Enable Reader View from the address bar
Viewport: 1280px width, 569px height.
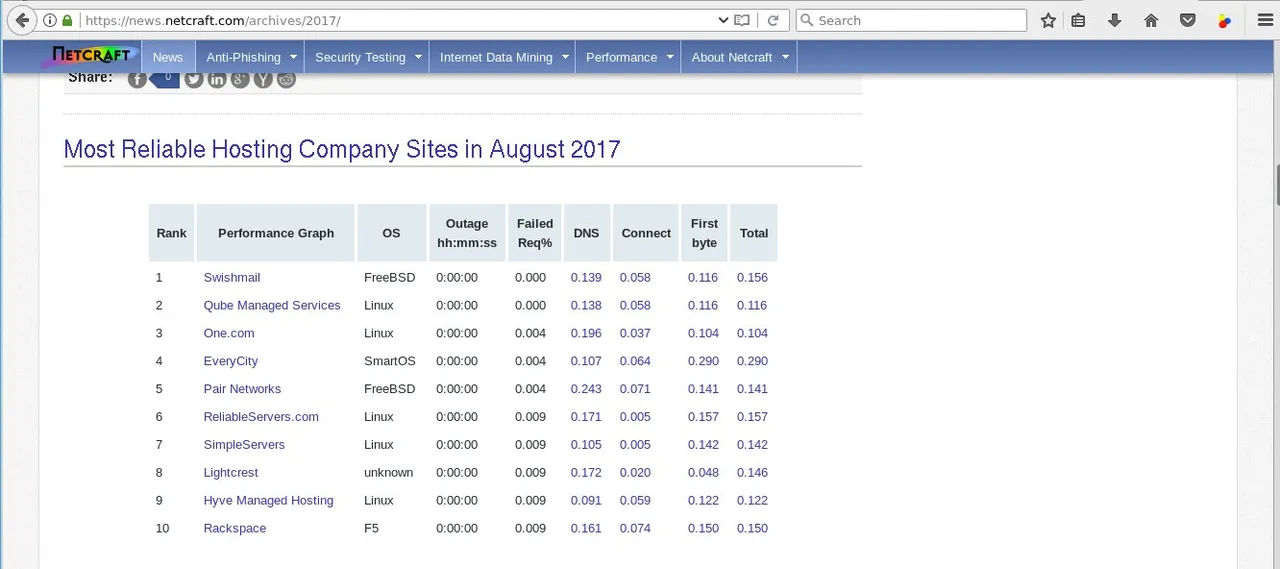[x=742, y=20]
